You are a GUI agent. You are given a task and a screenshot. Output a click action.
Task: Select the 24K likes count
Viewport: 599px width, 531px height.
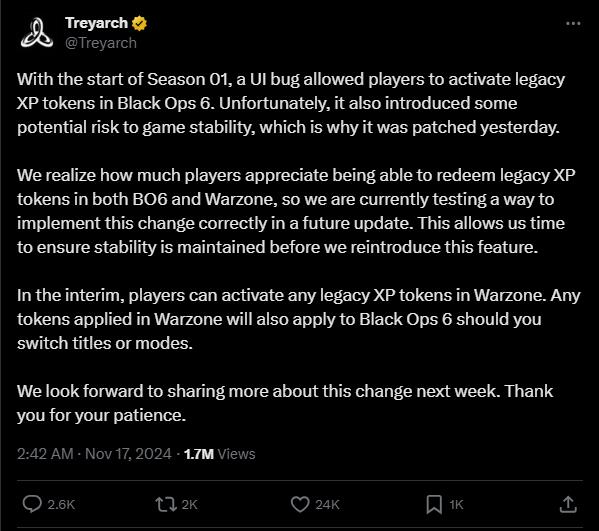click(x=327, y=505)
